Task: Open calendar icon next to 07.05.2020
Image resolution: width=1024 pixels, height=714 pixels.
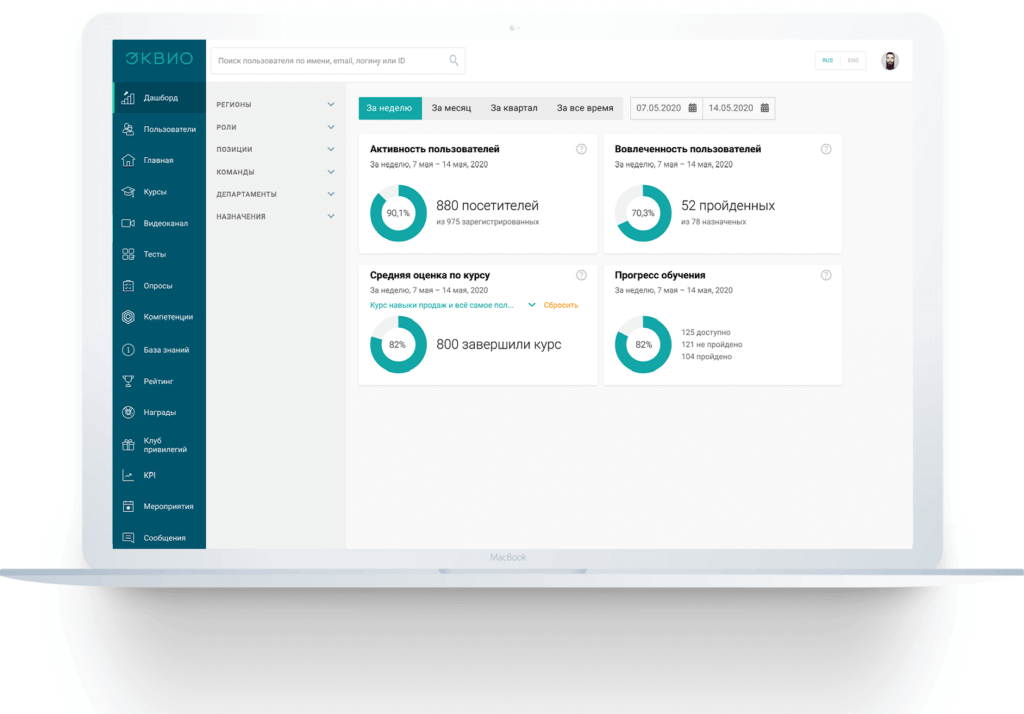Action: [x=692, y=108]
